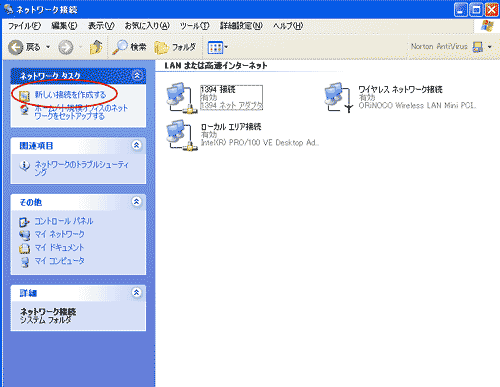Click the My Documents folder icon
This screenshot has width=500, height=387.
coord(24,249)
